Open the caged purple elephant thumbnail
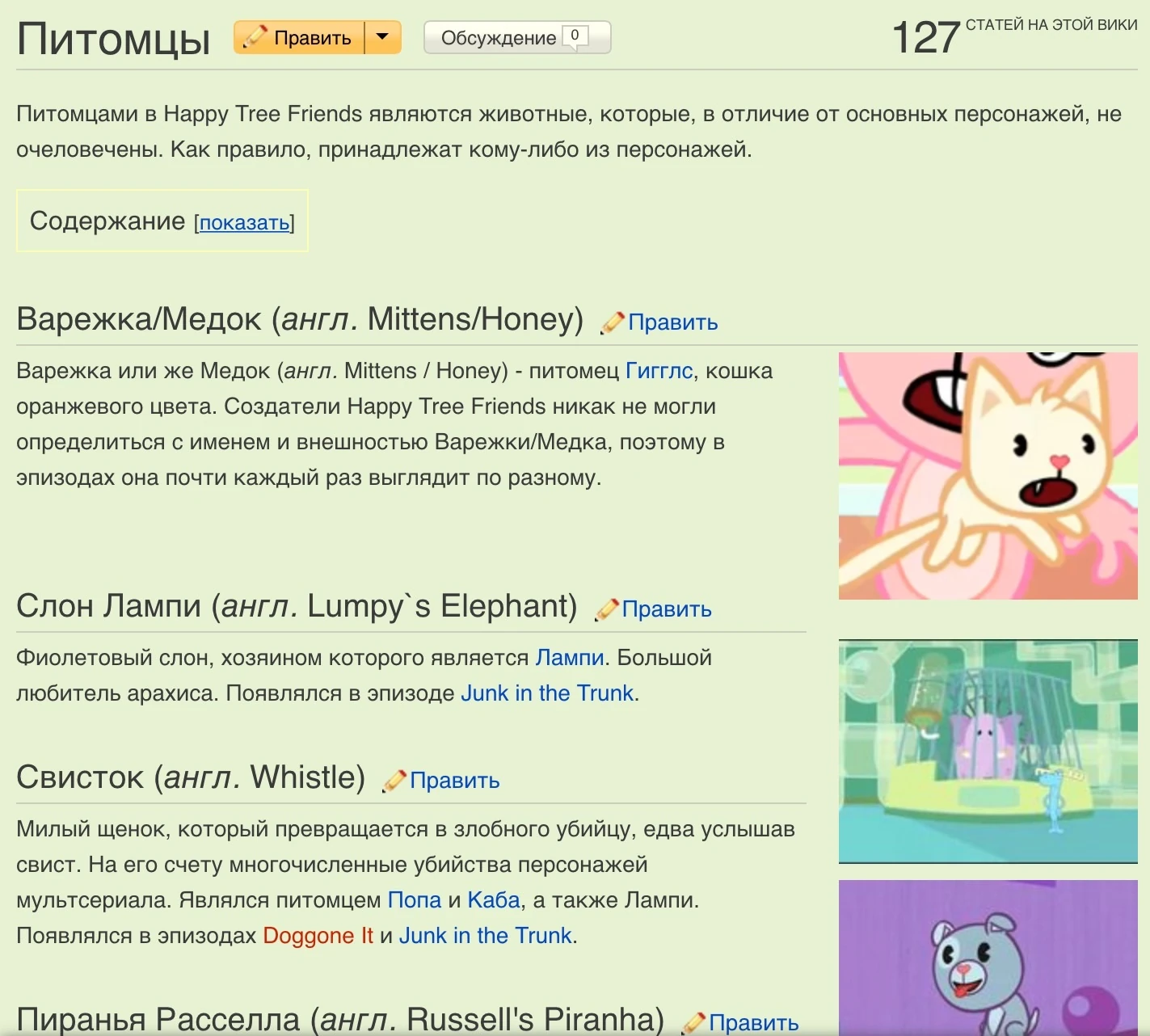Viewport: 1150px width, 1036px height. pos(988,752)
